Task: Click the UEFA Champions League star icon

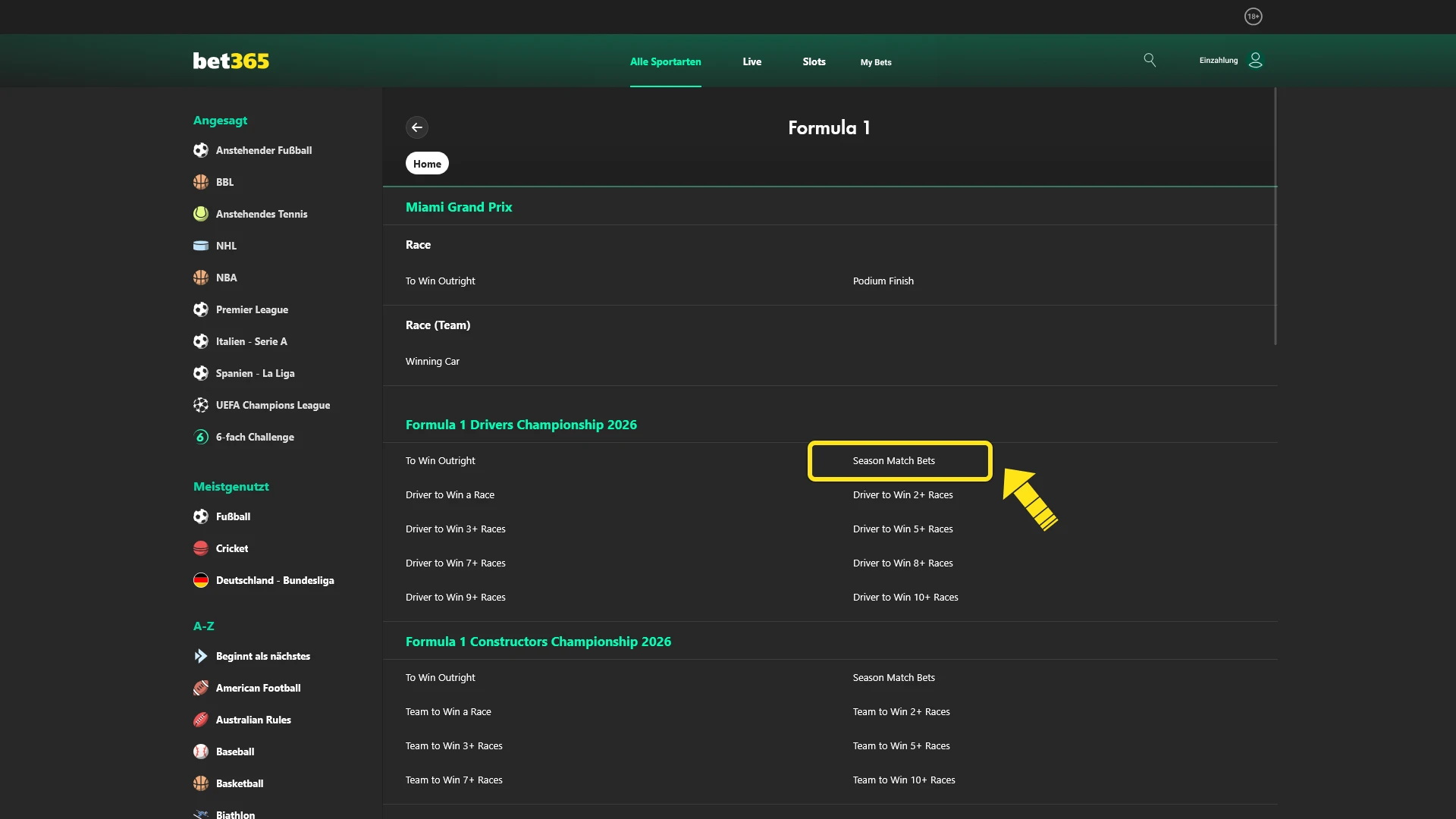Action: [x=200, y=405]
